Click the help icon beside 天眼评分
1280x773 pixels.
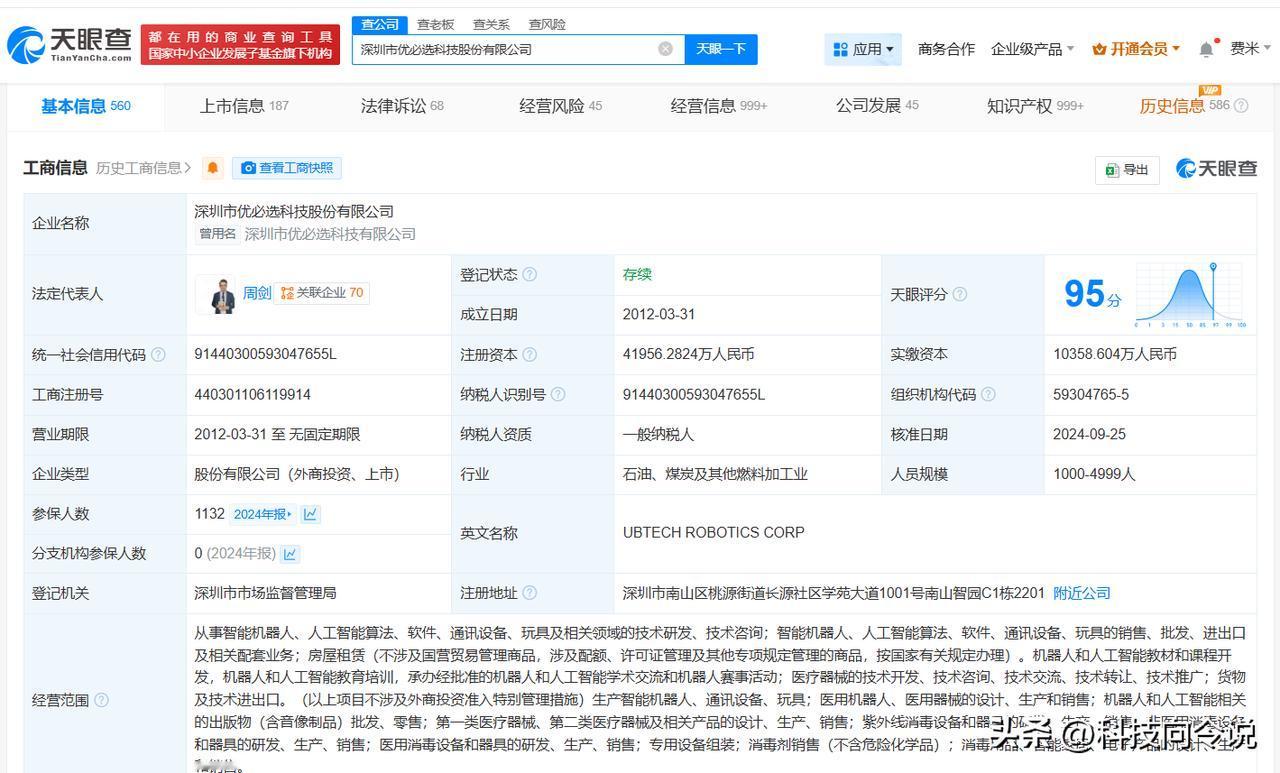tap(960, 294)
